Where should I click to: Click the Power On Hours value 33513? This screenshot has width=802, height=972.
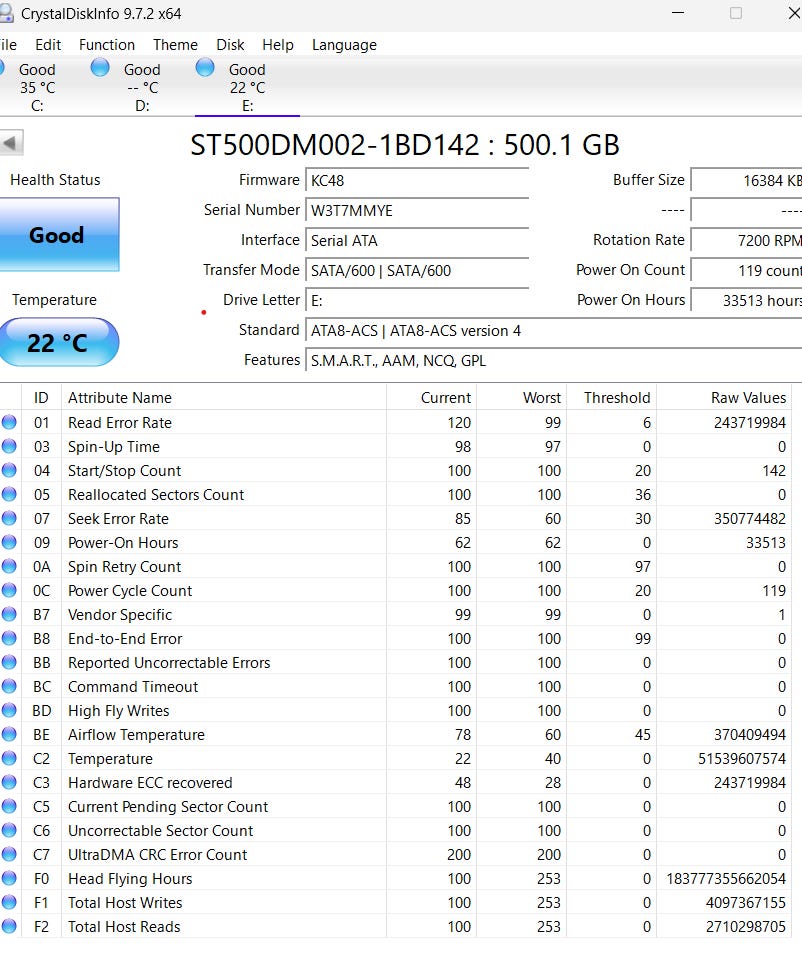click(746, 301)
